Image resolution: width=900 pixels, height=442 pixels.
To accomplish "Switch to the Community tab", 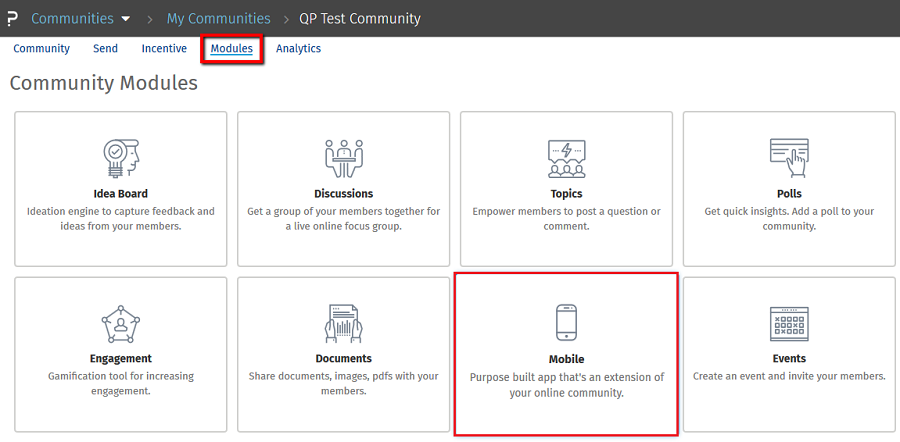I will pyautogui.click(x=41, y=48).
